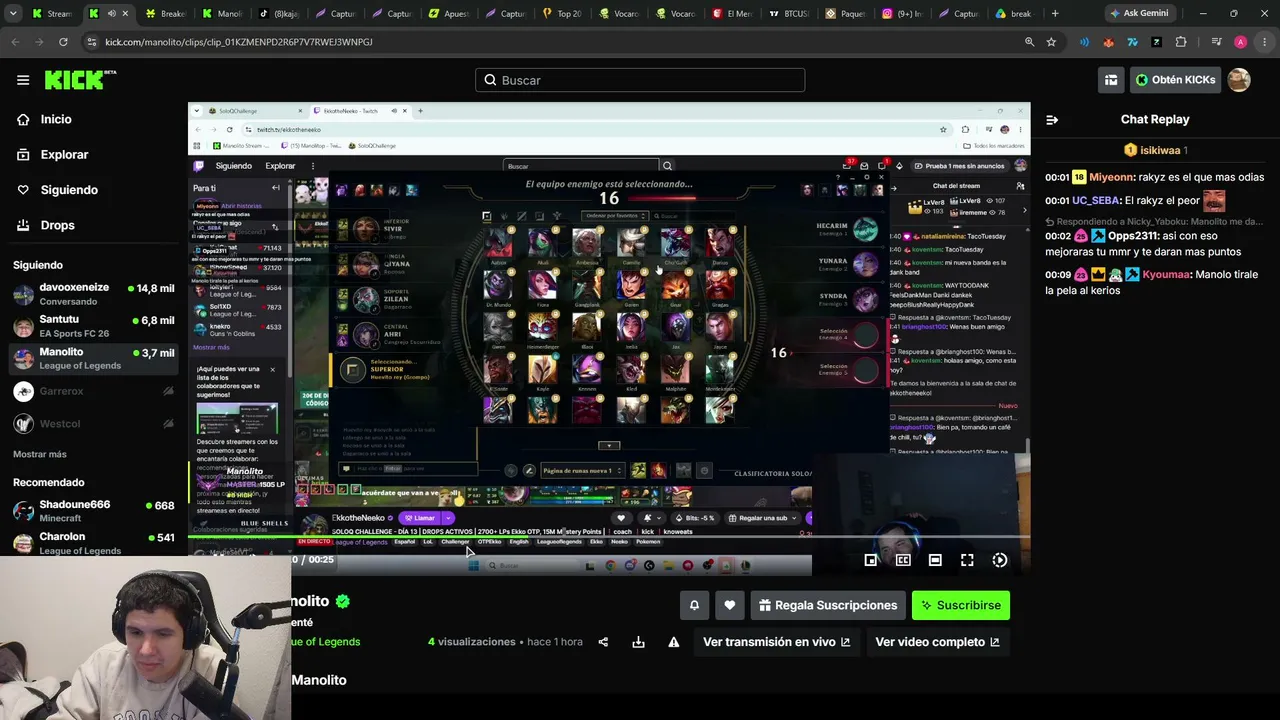Switch to the Breaker browser tab
Image resolution: width=1280 pixels, height=720 pixels.
[163, 14]
